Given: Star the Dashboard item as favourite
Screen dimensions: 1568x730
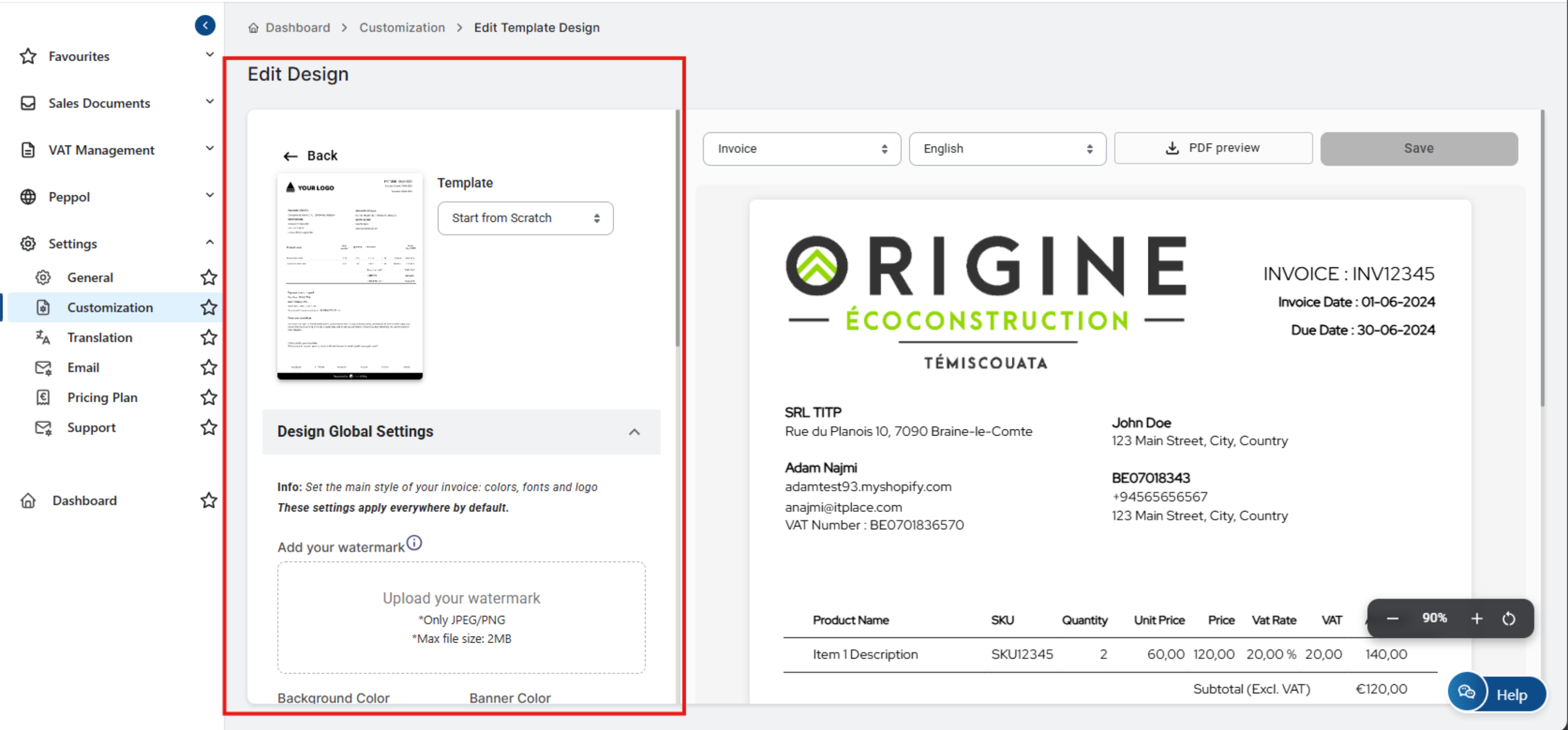Looking at the screenshot, I should coord(209,500).
